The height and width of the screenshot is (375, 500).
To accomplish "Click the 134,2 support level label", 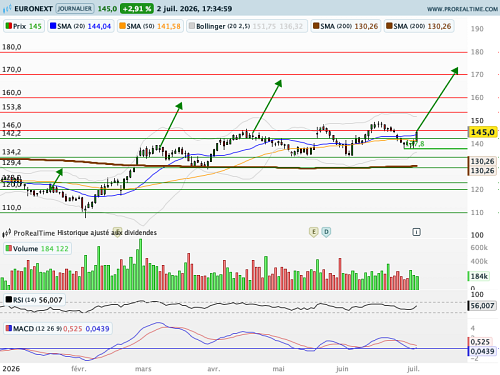I will click(12, 152).
